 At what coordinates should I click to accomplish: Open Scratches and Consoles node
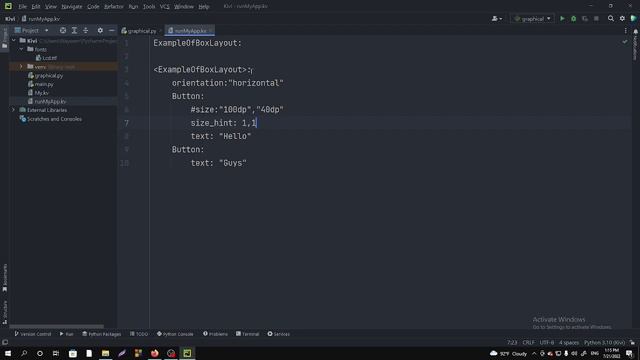54,119
